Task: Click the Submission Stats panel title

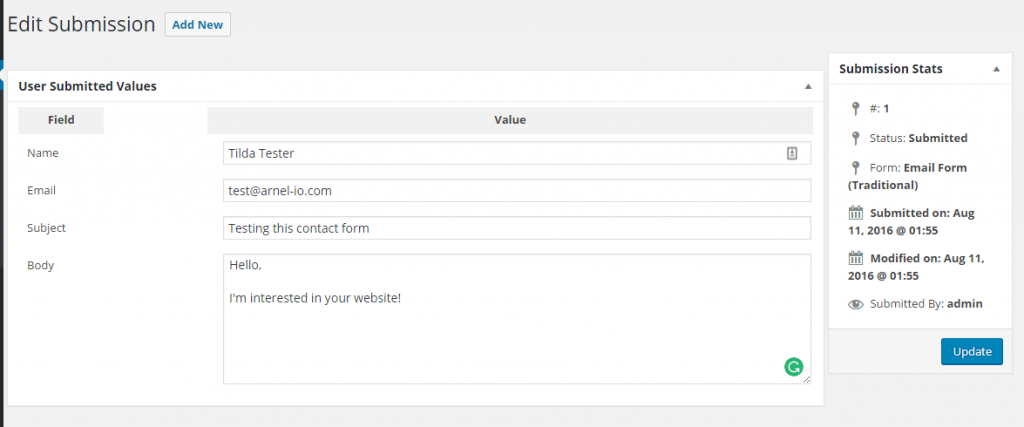Action: (x=890, y=69)
